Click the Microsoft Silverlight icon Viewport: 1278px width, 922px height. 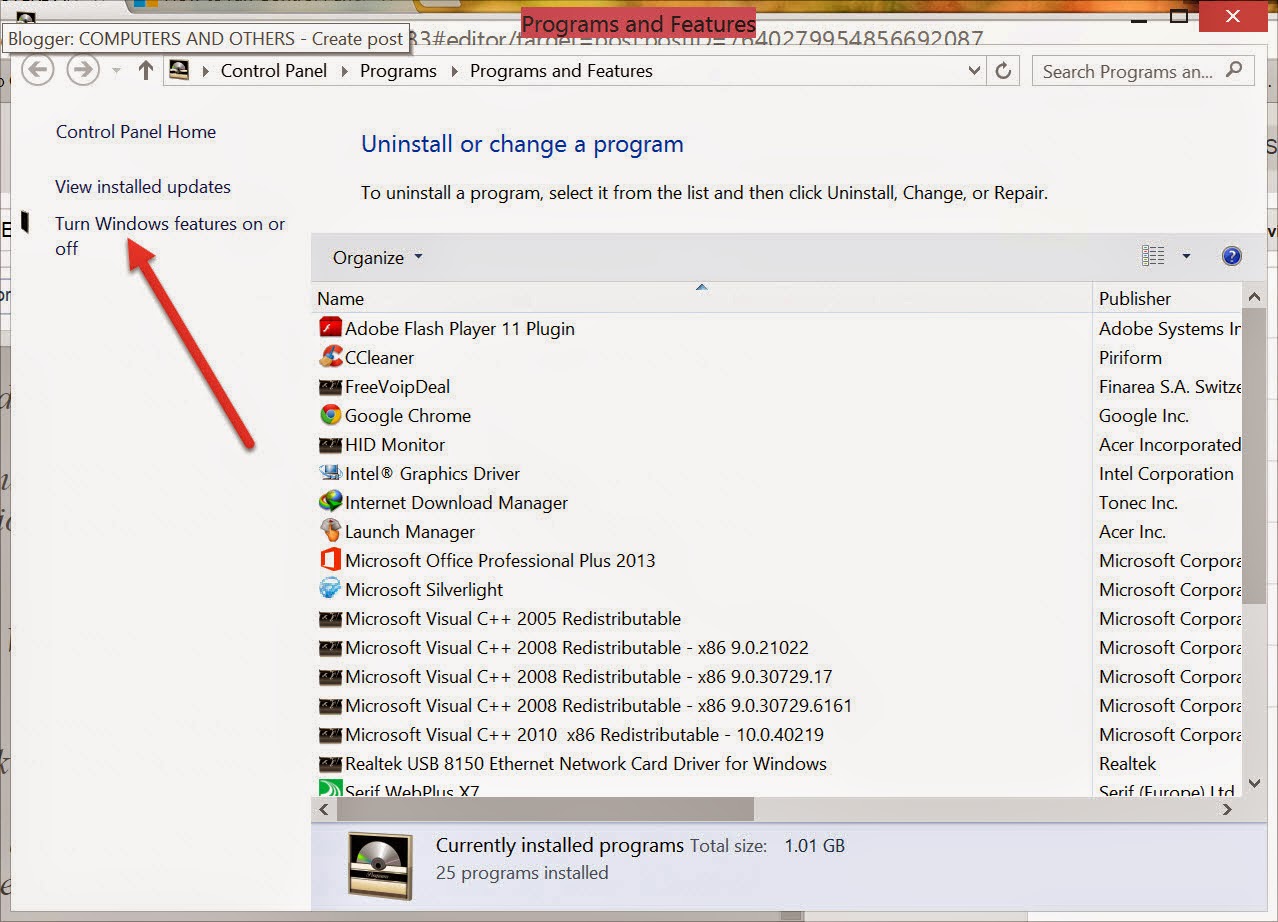(x=330, y=589)
